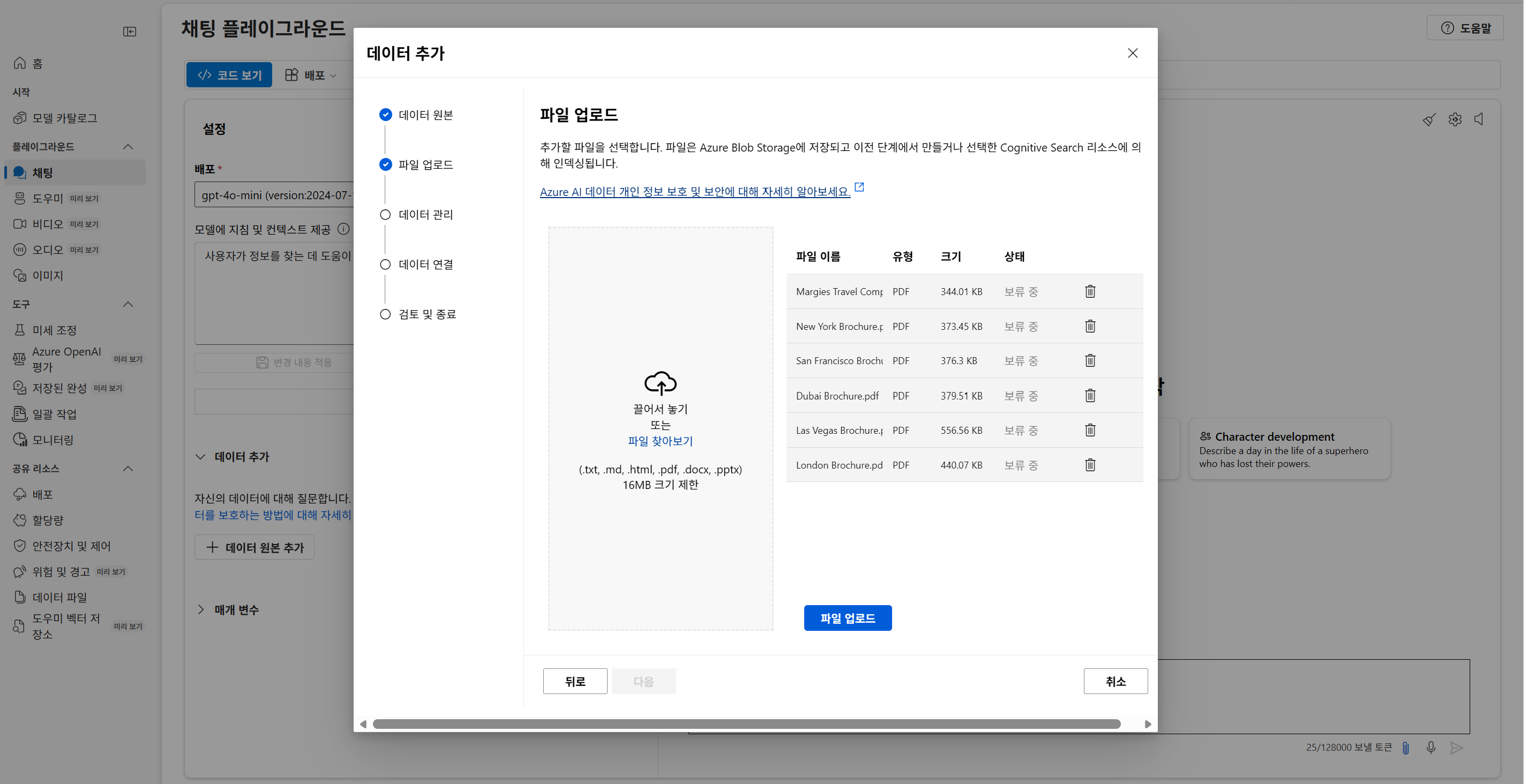Viewport: 1527px width, 784px height.
Task: Click the send message arrow icon
Action: coord(1456,748)
